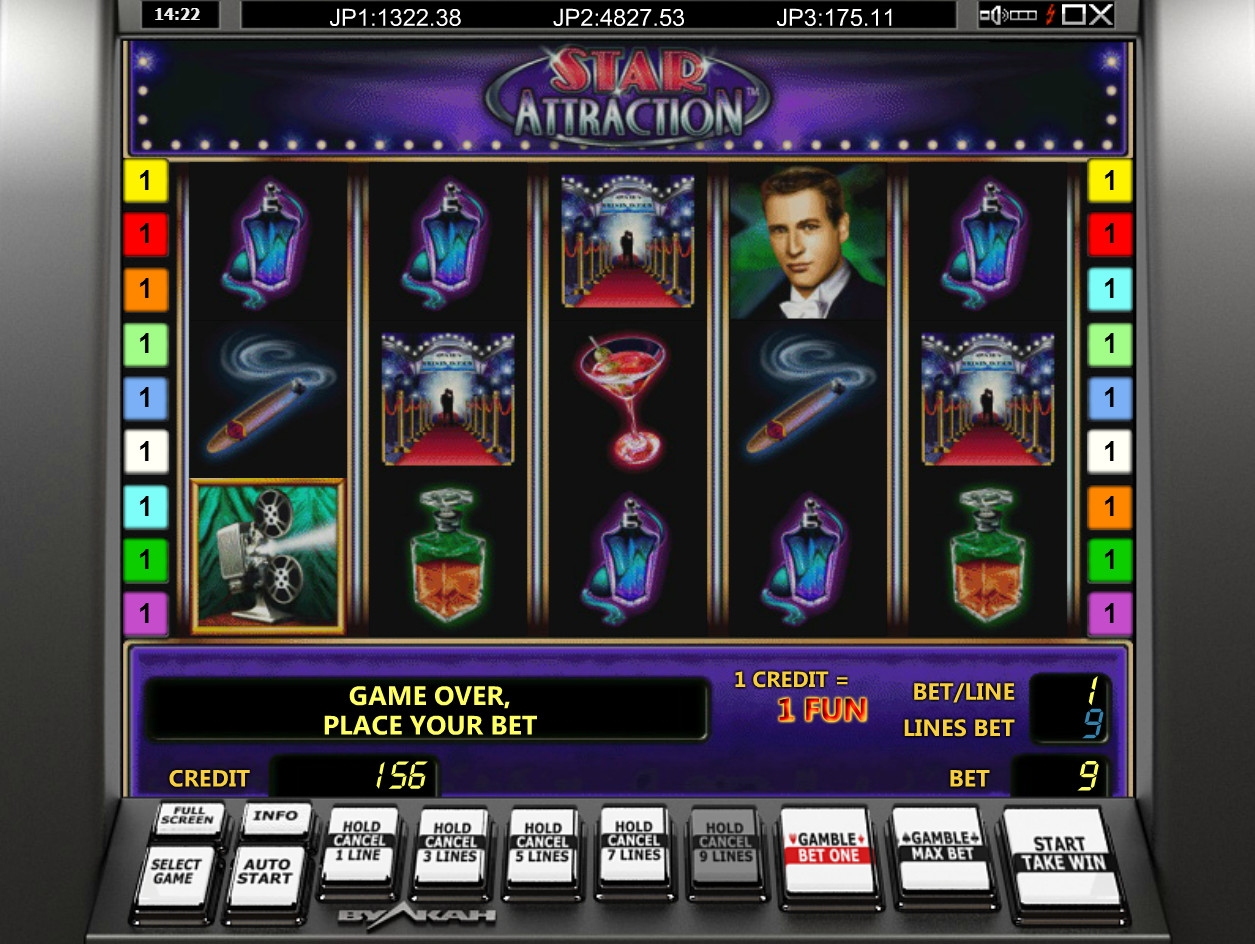This screenshot has width=1255, height=944.
Task: Click the green whiskey decanter on the second reel
Action: pyautogui.click(x=447, y=555)
